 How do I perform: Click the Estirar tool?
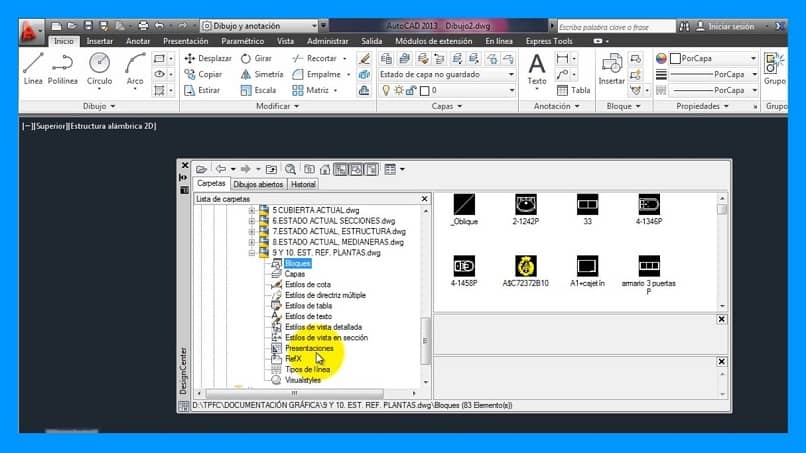(202, 90)
